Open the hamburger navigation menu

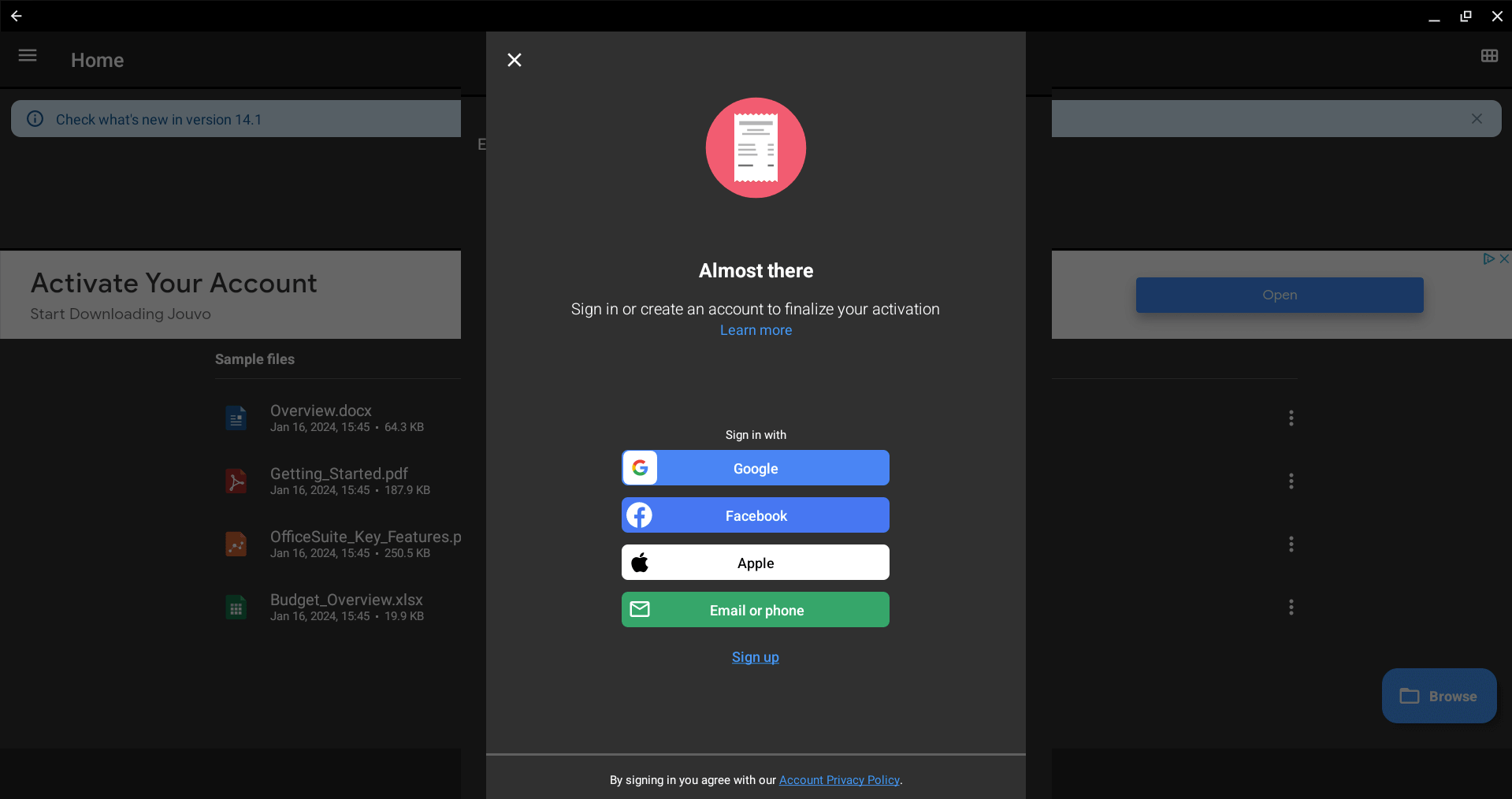[x=28, y=55]
